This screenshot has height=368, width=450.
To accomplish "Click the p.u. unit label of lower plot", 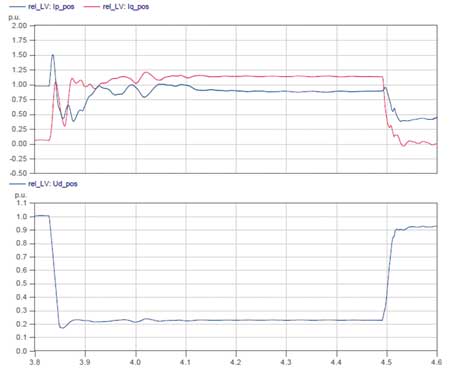I will pyautogui.click(x=20, y=195).
